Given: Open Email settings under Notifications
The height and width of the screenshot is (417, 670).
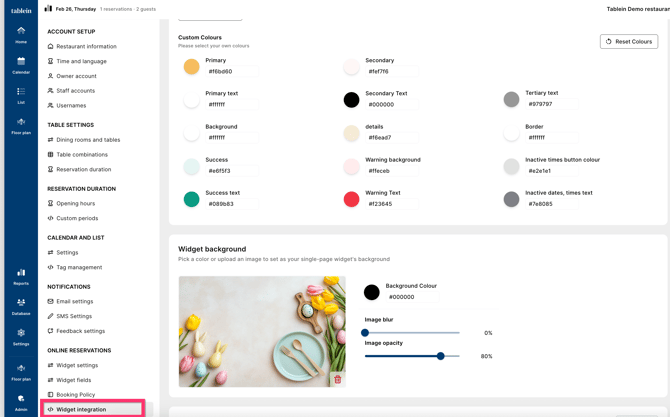Looking at the screenshot, I should [x=74, y=301].
